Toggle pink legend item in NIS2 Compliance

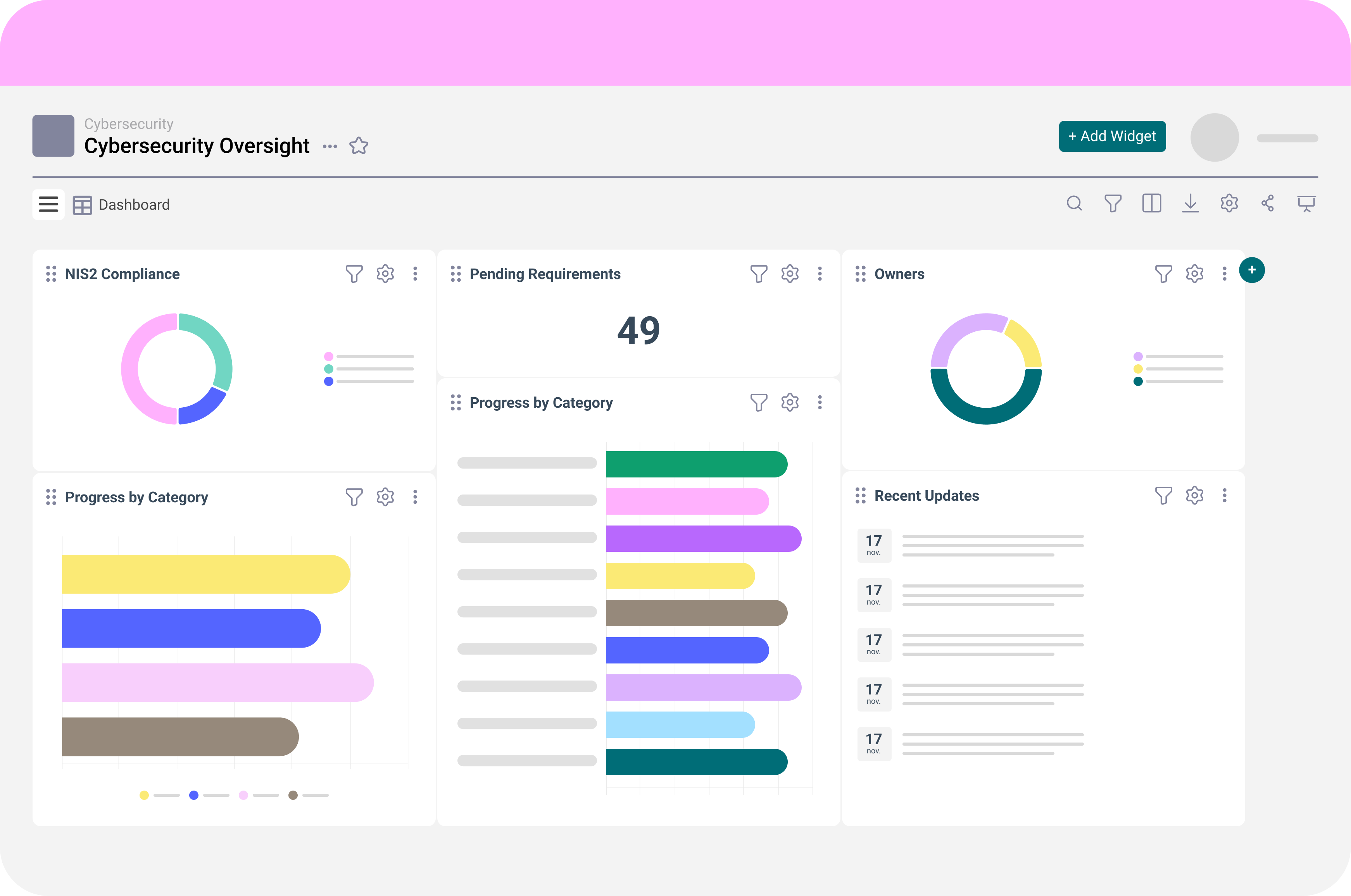(x=329, y=357)
